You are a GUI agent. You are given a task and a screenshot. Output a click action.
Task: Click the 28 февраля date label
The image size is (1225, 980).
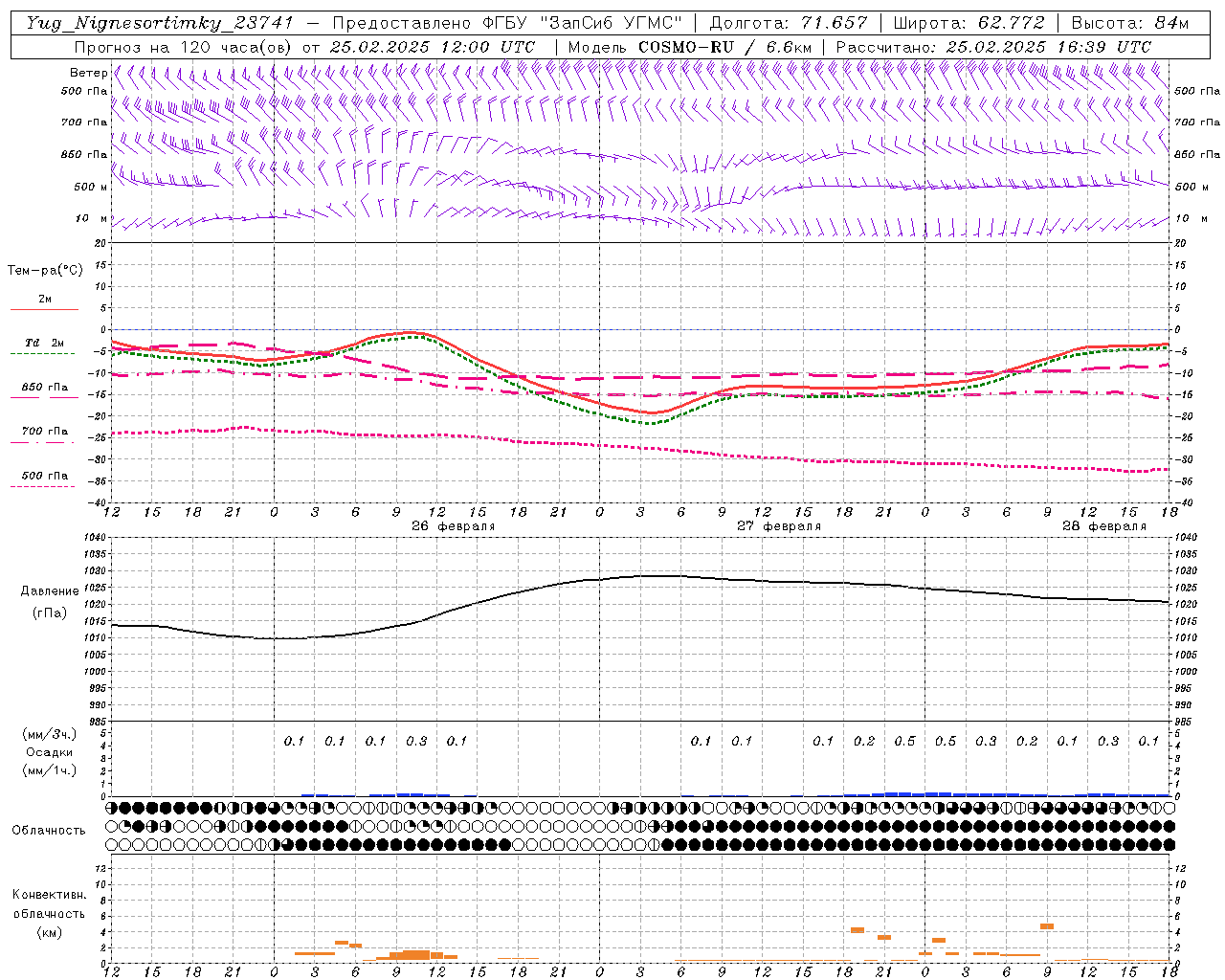(1104, 526)
